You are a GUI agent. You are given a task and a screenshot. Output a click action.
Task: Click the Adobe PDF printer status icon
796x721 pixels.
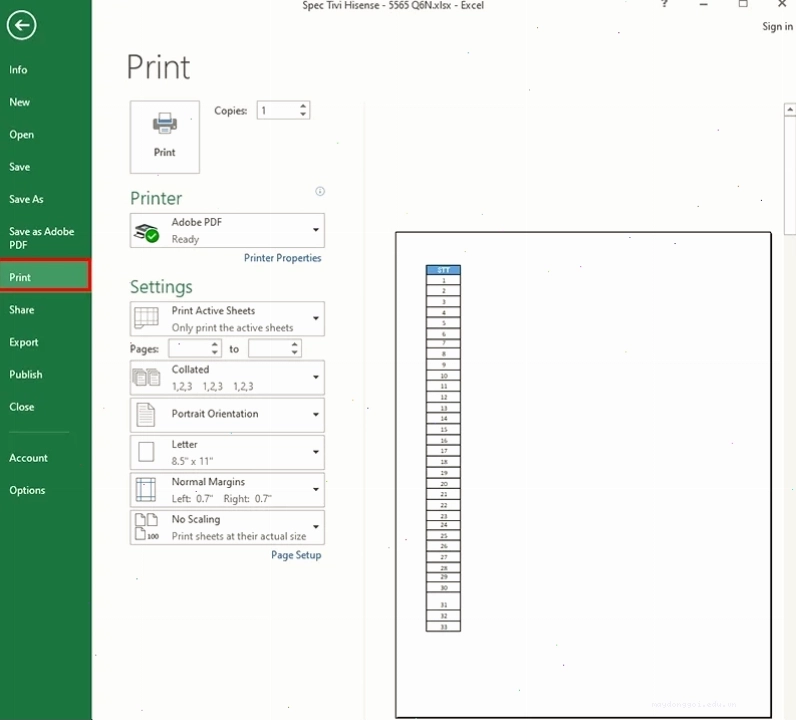coord(146,233)
